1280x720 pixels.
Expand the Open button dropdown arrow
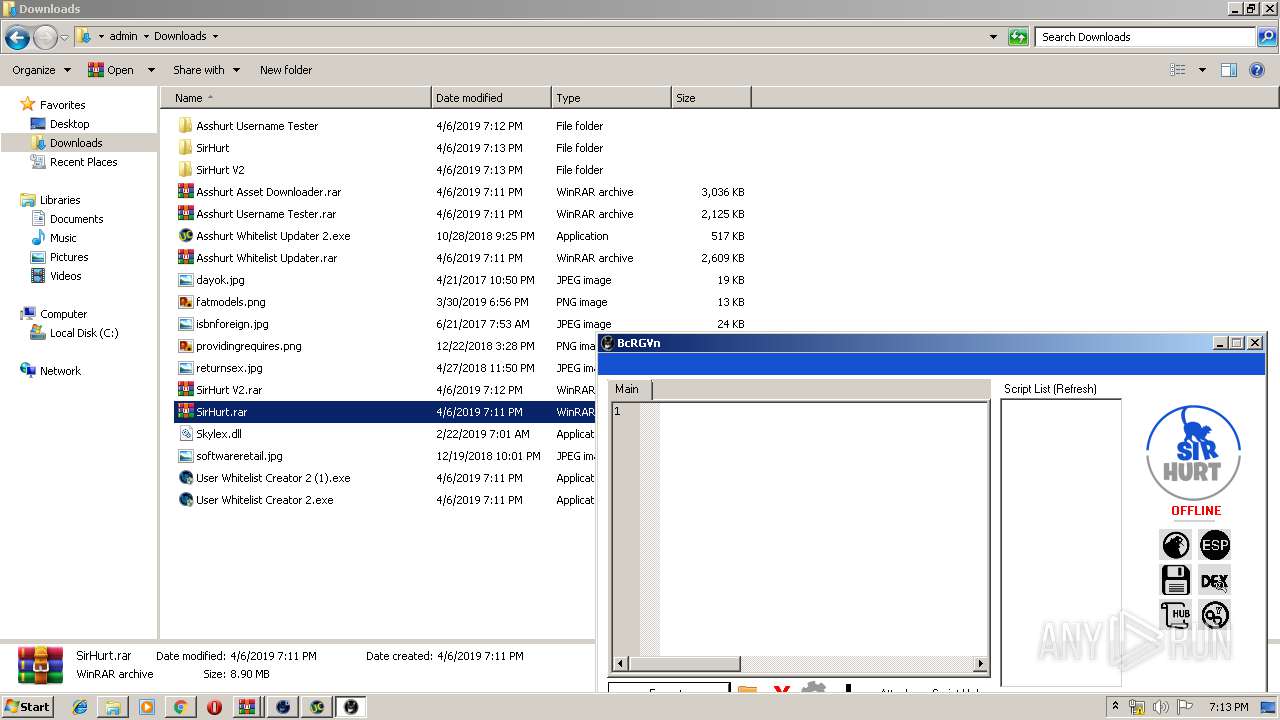coord(151,70)
